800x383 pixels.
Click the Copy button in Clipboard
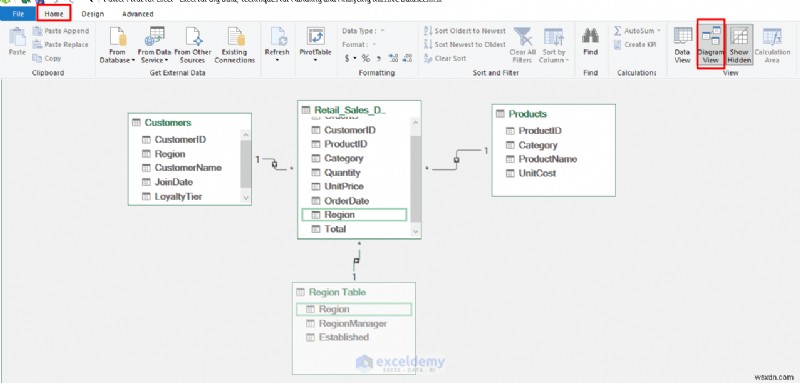click(x=47, y=58)
